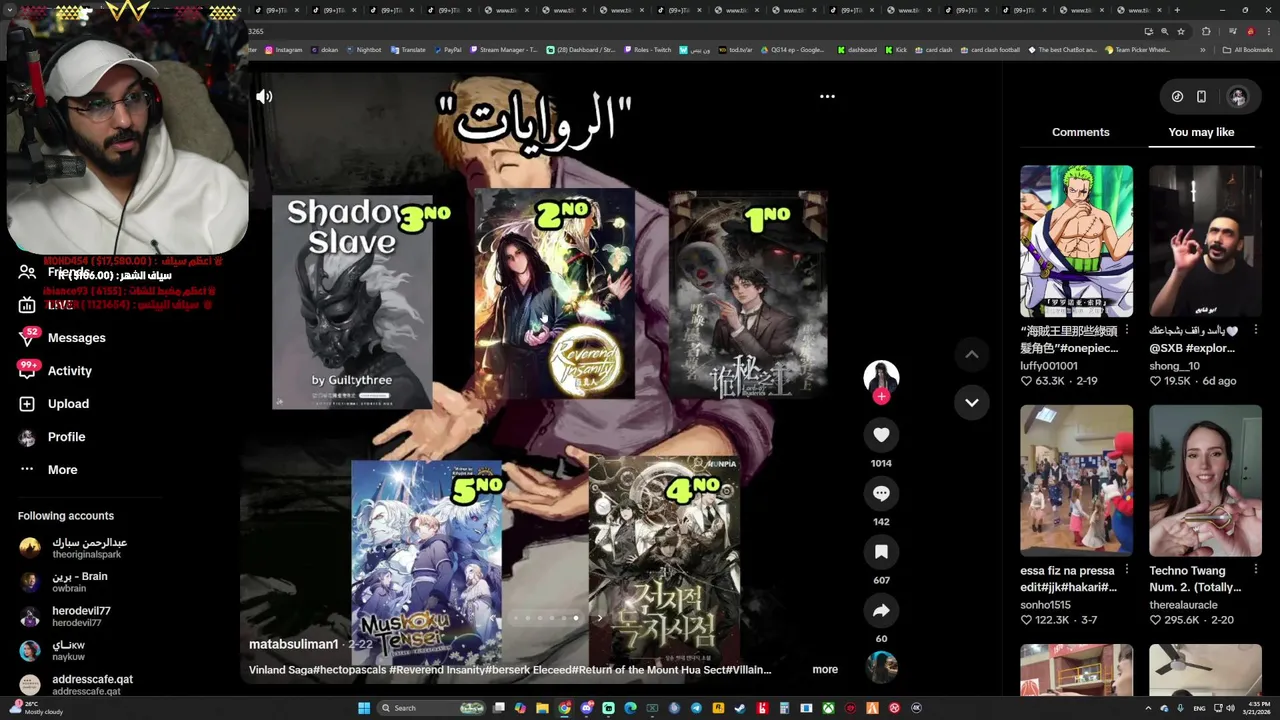Switch to the You may like tab
This screenshot has width=1280, height=720.
click(1201, 132)
